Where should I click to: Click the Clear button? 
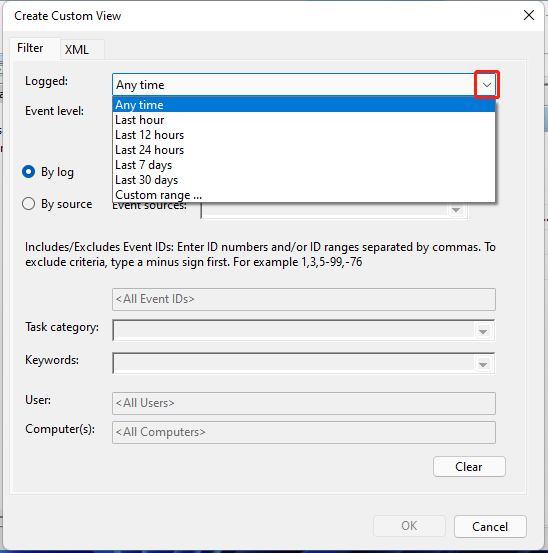[x=469, y=467]
